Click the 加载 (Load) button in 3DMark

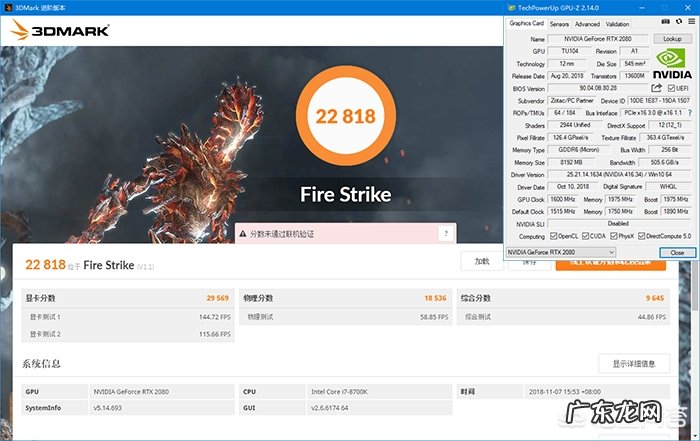coord(482,262)
